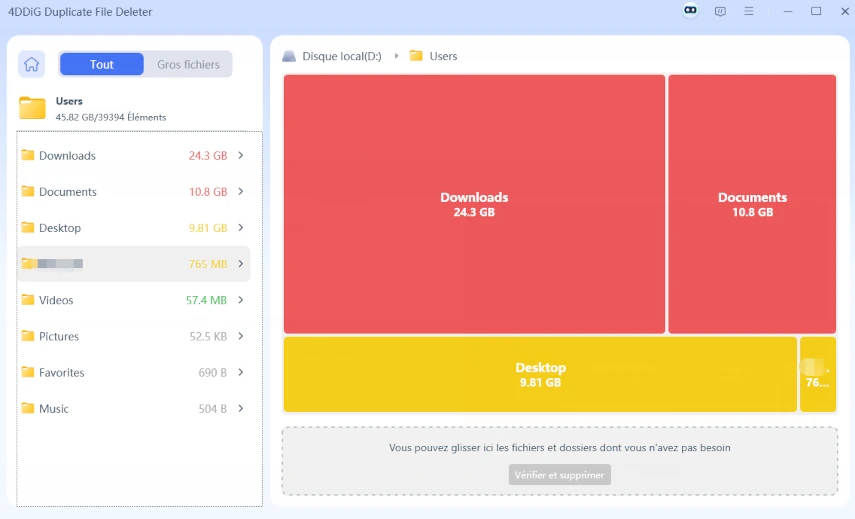Select the Documents 10.8 GB treemap block

tap(752, 204)
